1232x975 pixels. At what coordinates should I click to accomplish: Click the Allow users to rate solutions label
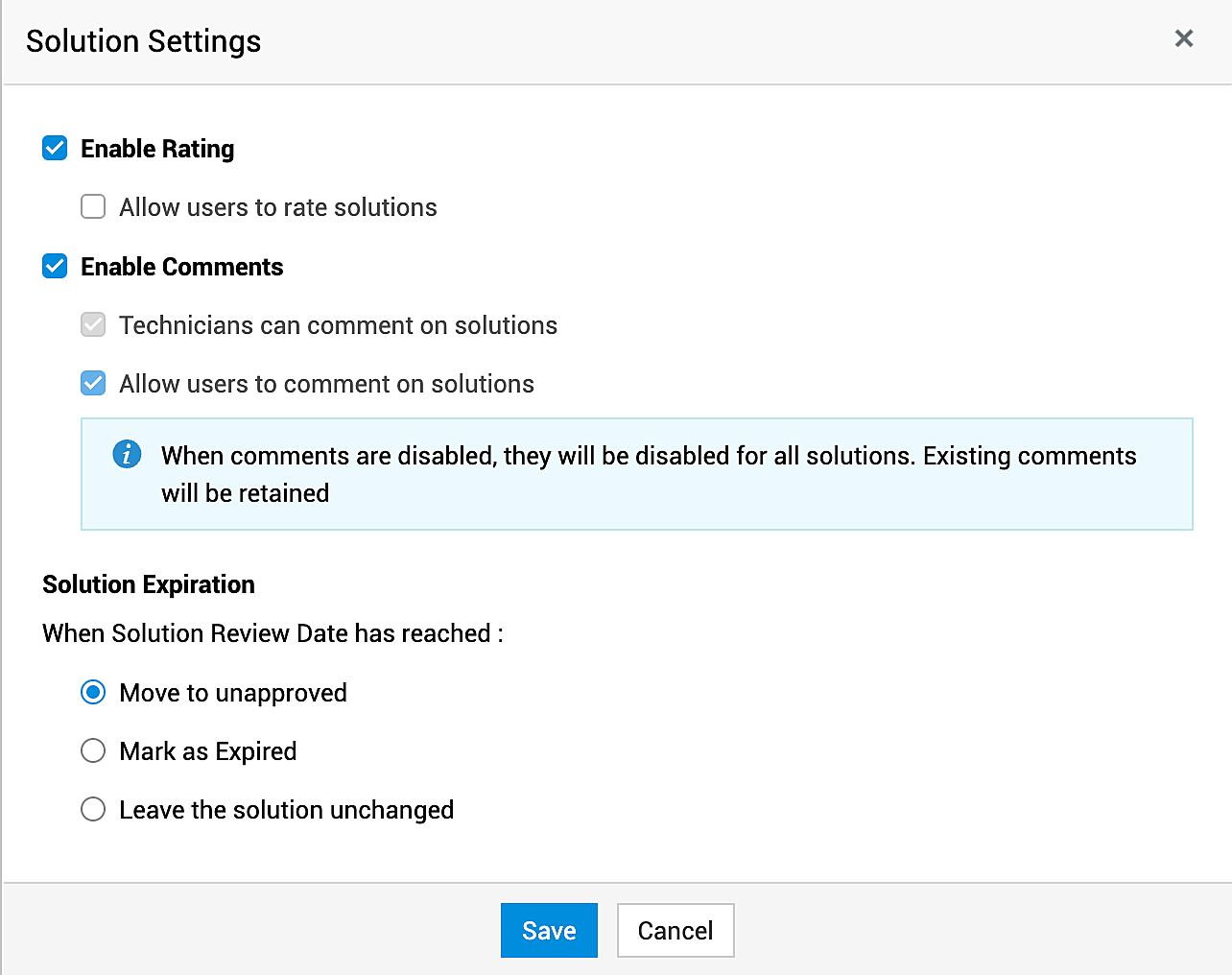[x=278, y=207]
